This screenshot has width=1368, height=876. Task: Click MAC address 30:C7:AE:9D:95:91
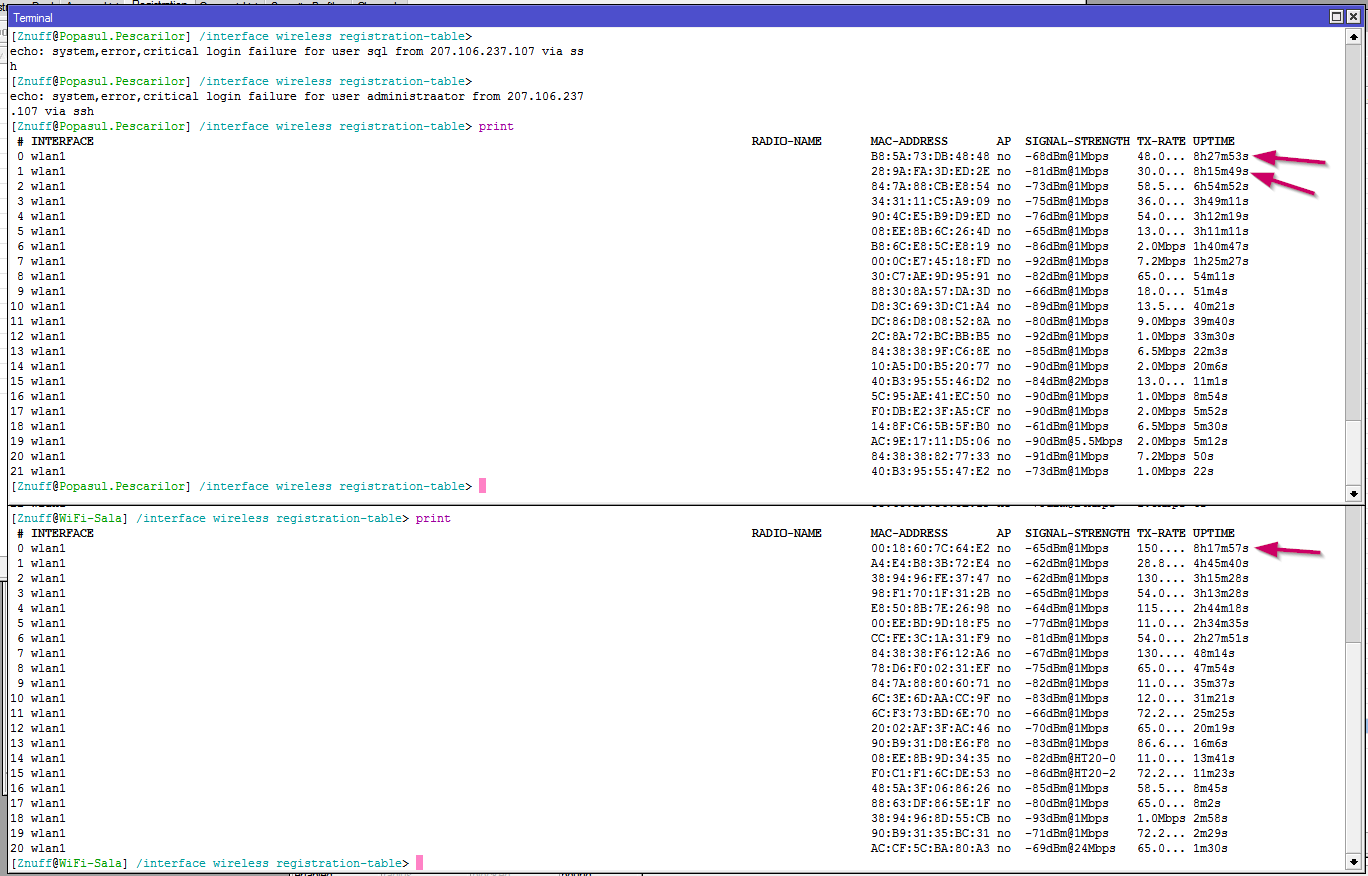tap(930, 276)
